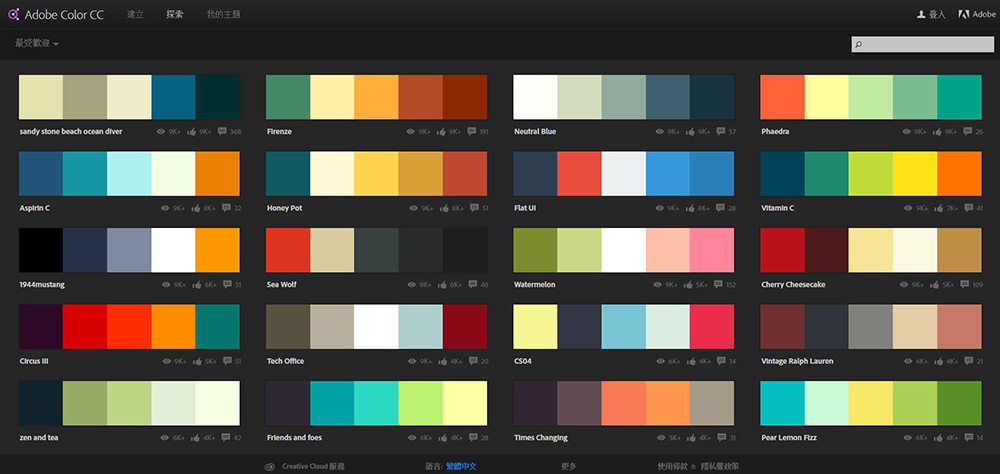
Task: Click the eye icon under Tech Office
Action: [x=410, y=361]
